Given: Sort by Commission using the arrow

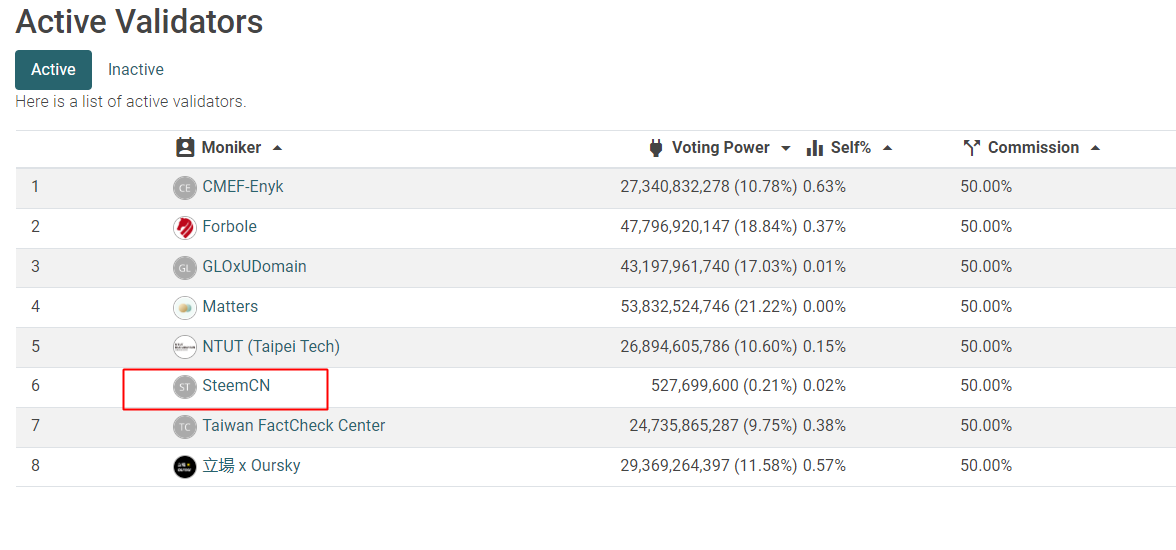Looking at the screenshot, I should tap(1095, 149).
